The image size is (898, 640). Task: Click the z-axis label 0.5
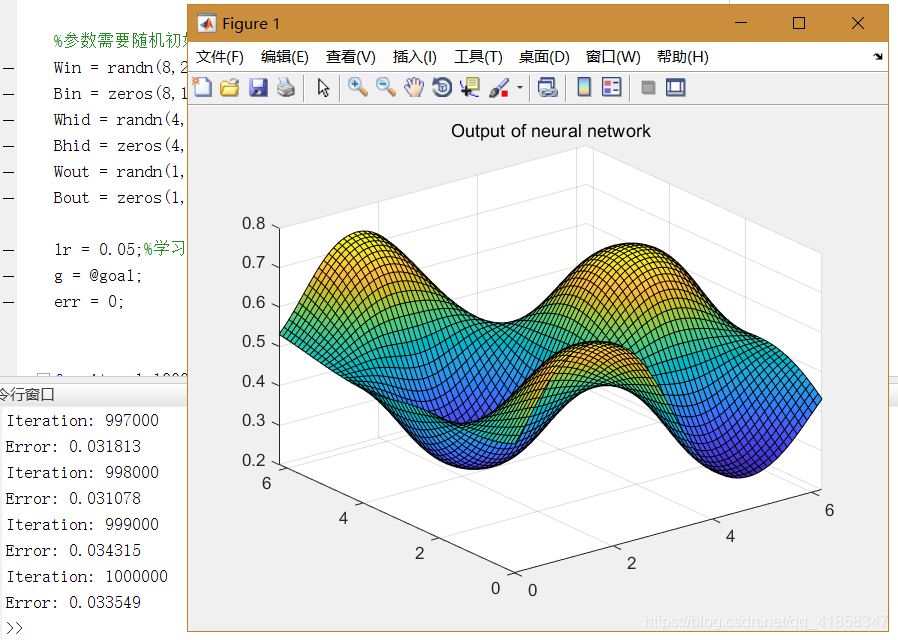tap(254, 342)
